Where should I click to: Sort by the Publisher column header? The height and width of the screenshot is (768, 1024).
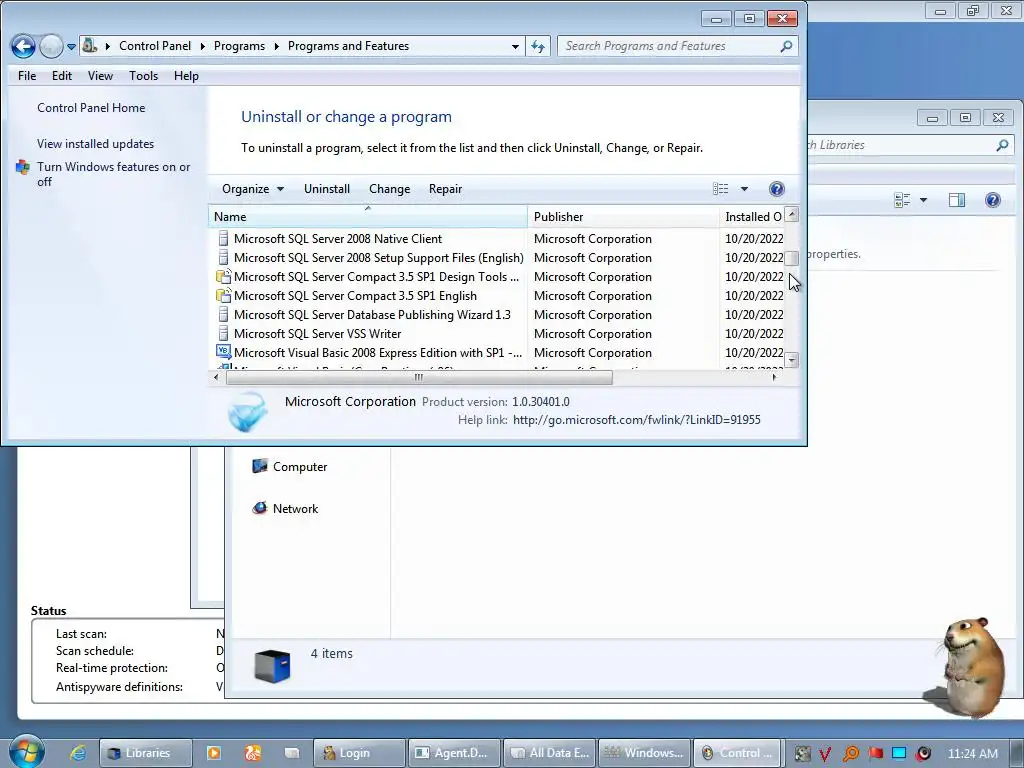(x=623, y=217)
